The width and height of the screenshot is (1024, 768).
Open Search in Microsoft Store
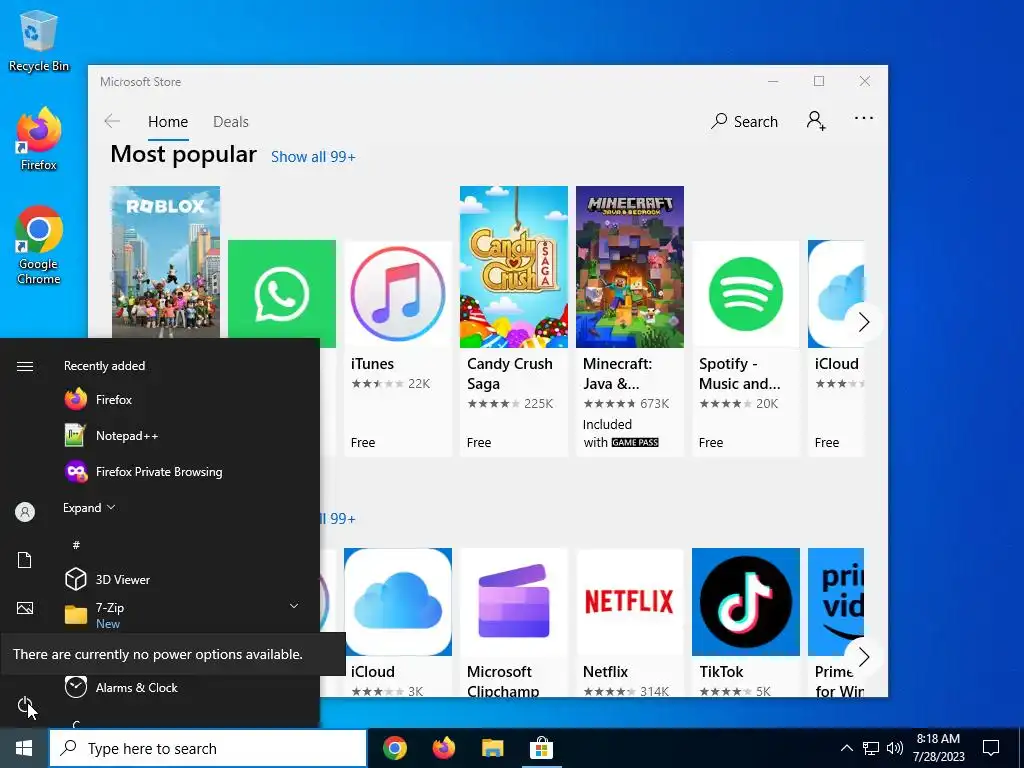pyautogui.click(x=744, y=121)
